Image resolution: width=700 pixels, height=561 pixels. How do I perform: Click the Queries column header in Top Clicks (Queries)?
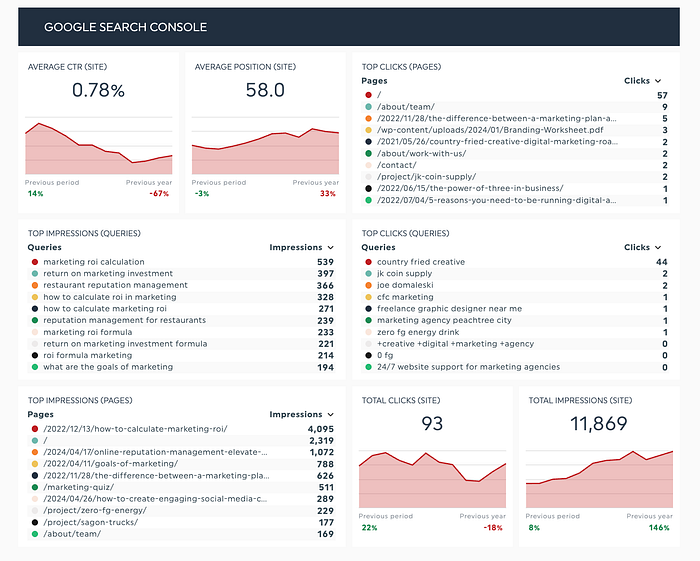[378, 247]
